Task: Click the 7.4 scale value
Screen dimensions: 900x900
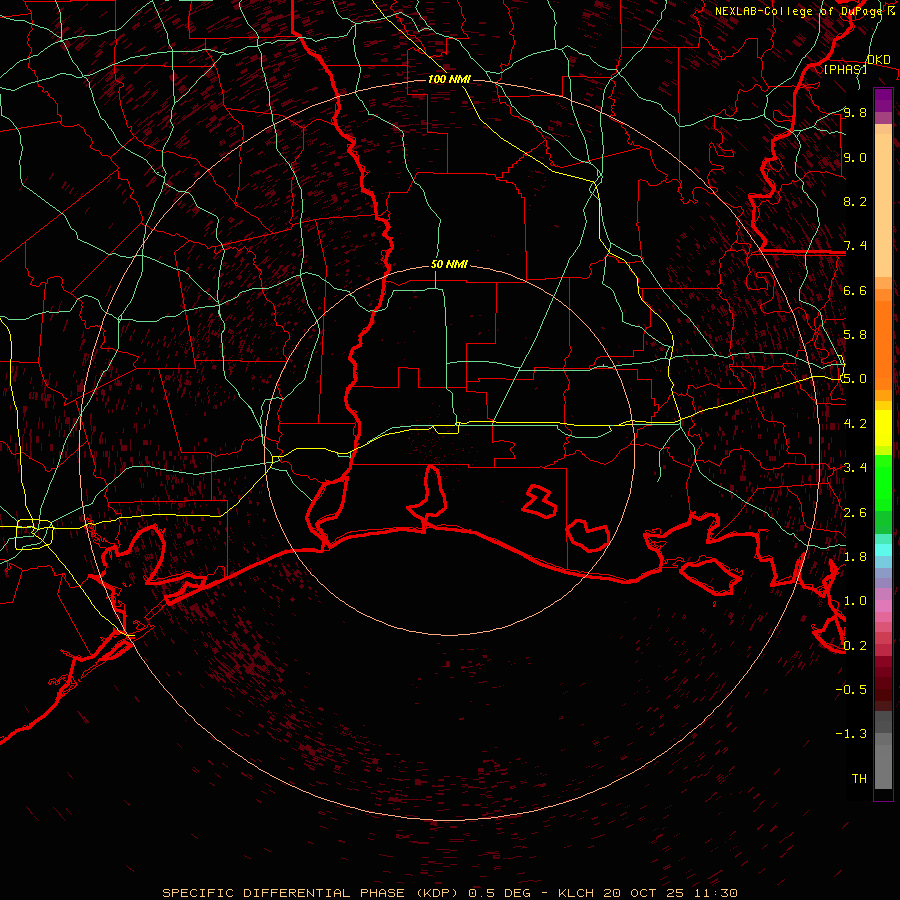Action: 855,246
